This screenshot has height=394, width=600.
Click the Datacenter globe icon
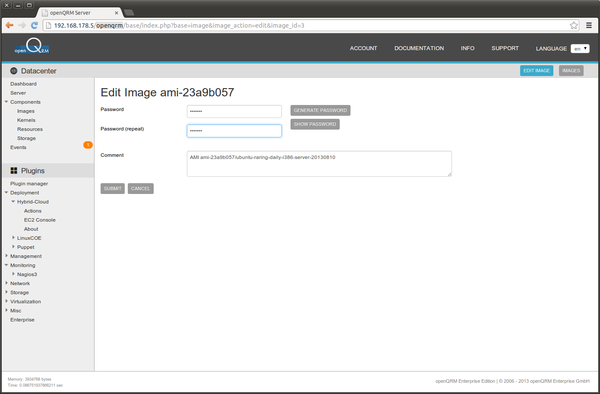pyautogui.click(x=14, y=71)
